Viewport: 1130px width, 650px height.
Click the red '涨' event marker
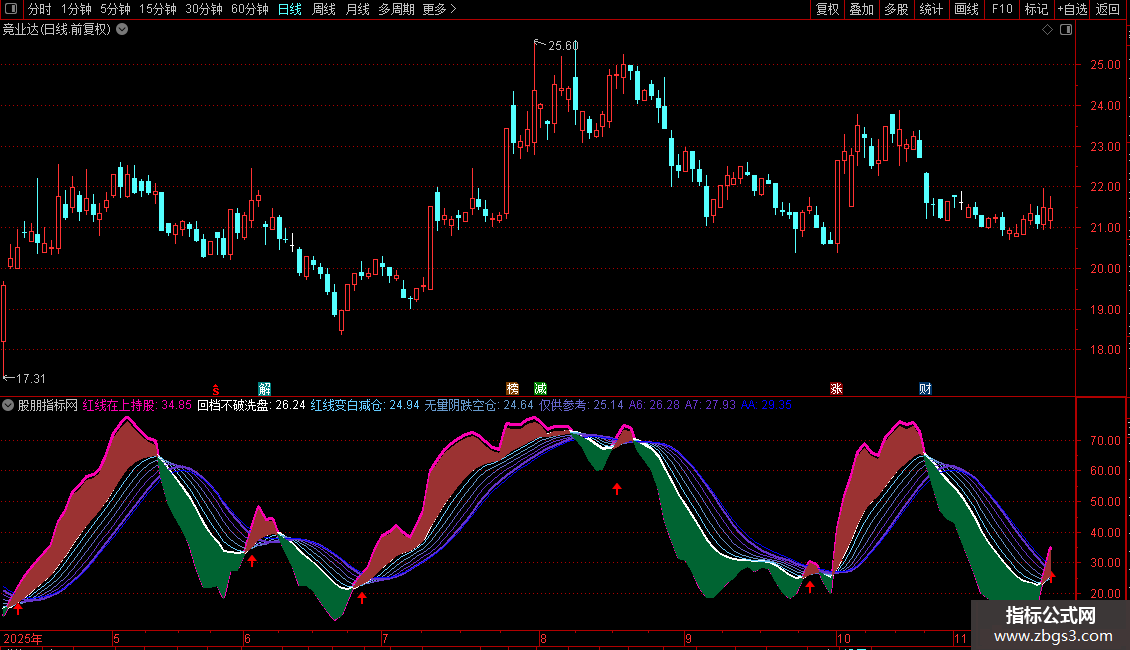click(836, 388)
